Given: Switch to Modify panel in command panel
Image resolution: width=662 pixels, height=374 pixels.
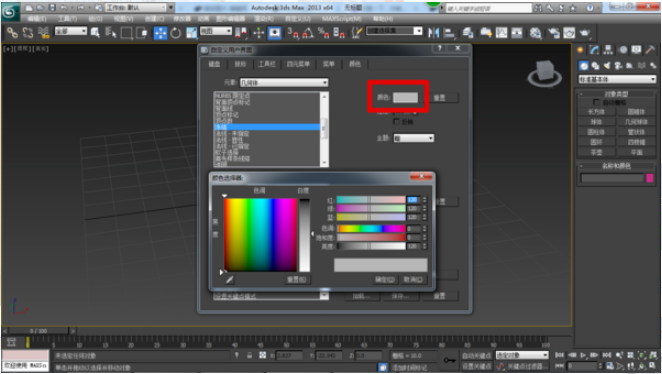Looking at the screenshot, I should point(594,50).
